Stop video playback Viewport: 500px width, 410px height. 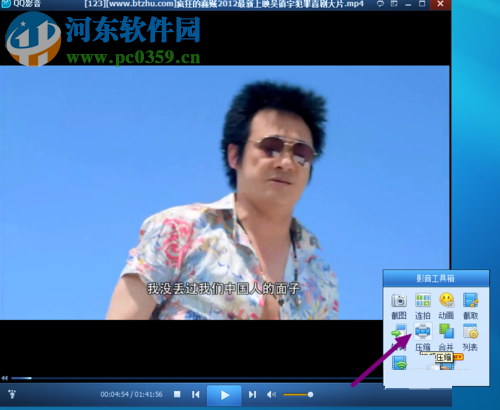coord(177,394)
